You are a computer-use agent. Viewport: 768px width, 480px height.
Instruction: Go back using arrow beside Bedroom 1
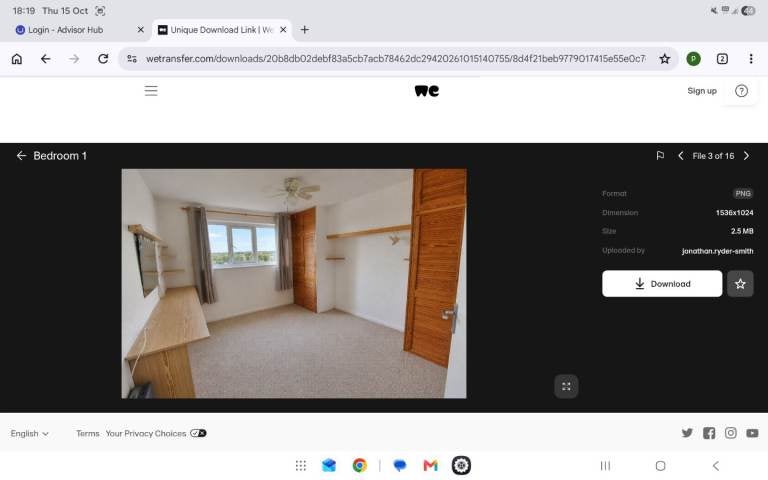pyautogui.click(x=21, y=156)
